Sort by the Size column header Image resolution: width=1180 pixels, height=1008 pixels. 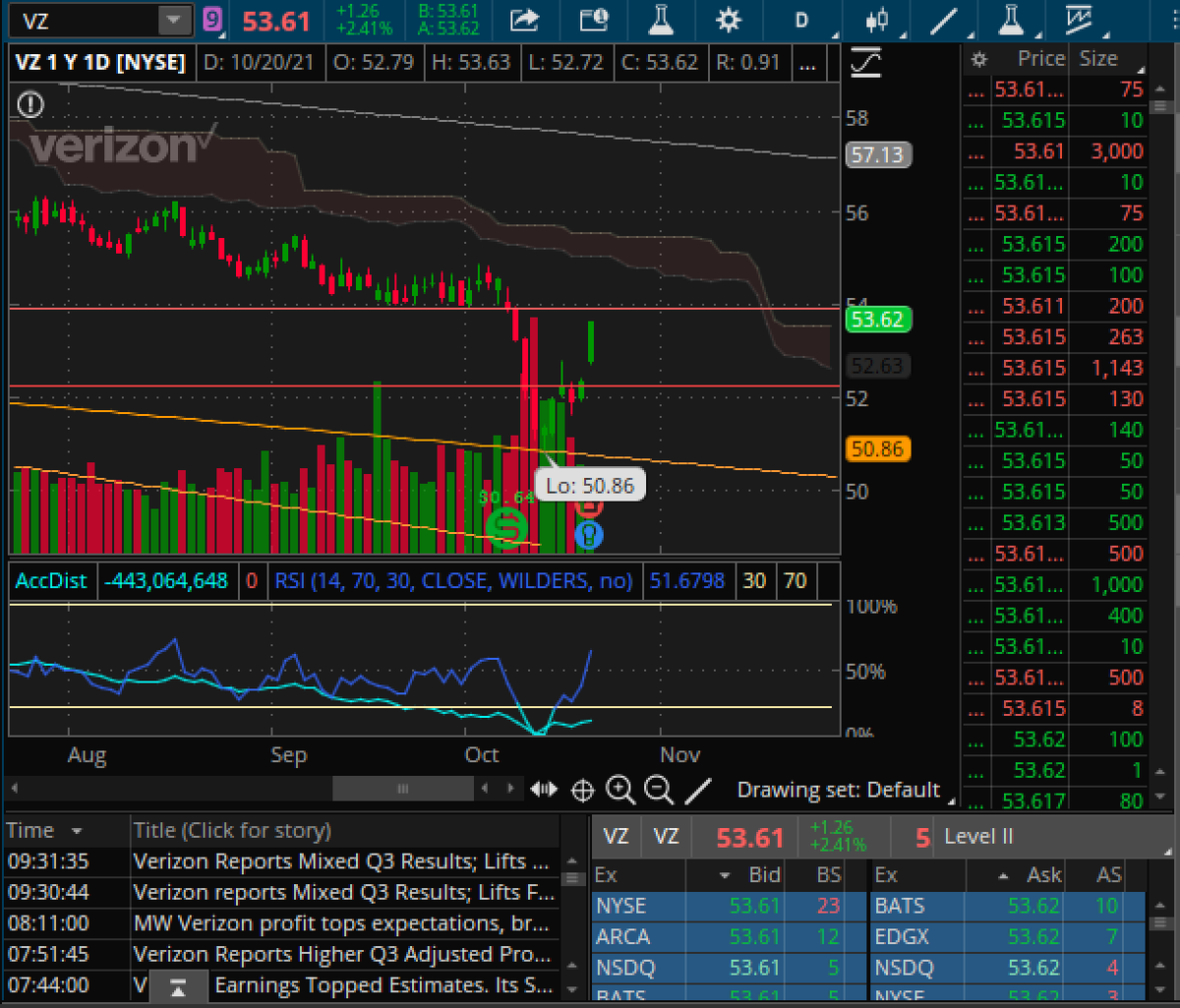pyautogui.click(x=1098, y=59)
